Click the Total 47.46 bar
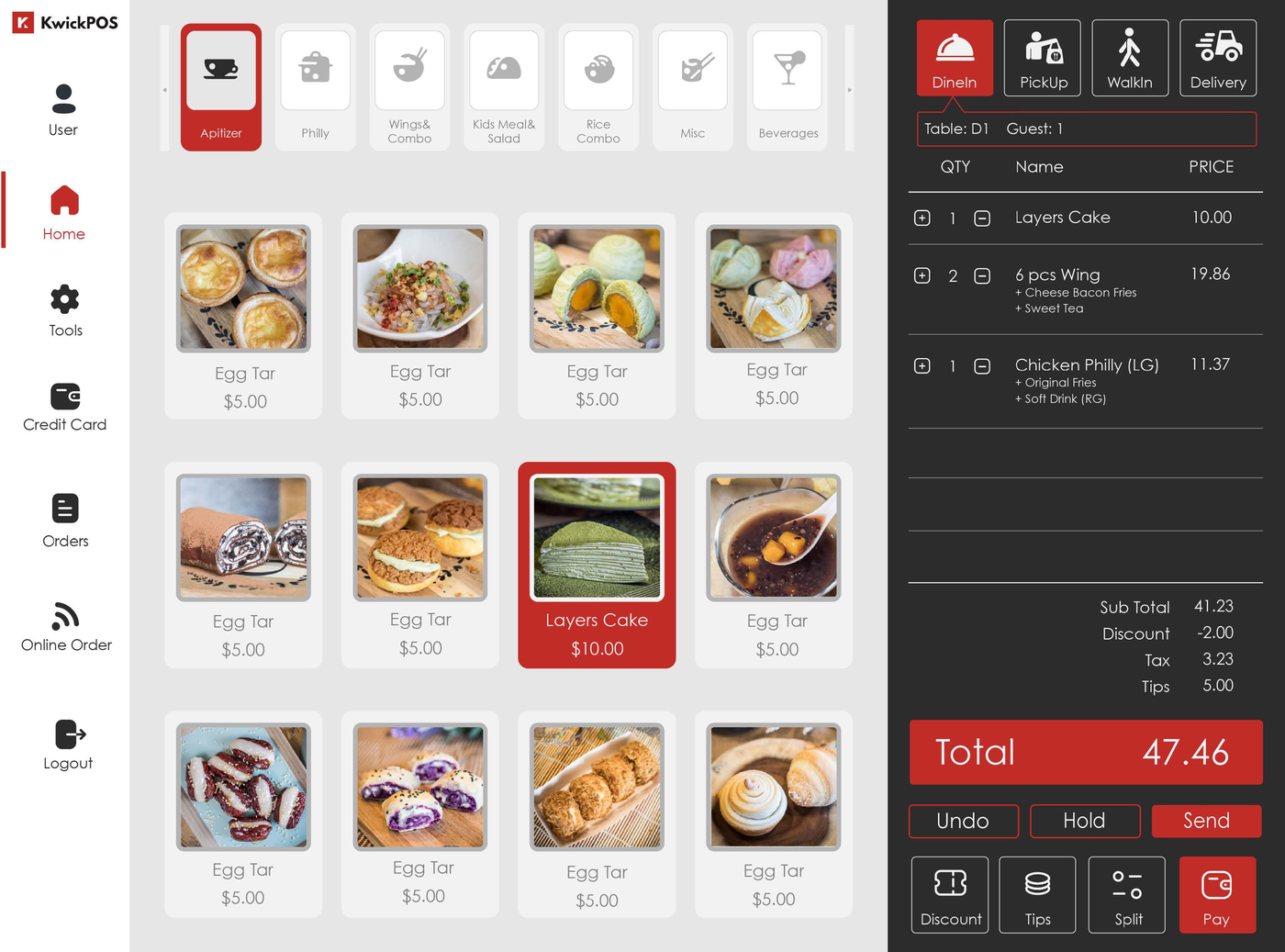1285x952 pixels. [1086, 752]
